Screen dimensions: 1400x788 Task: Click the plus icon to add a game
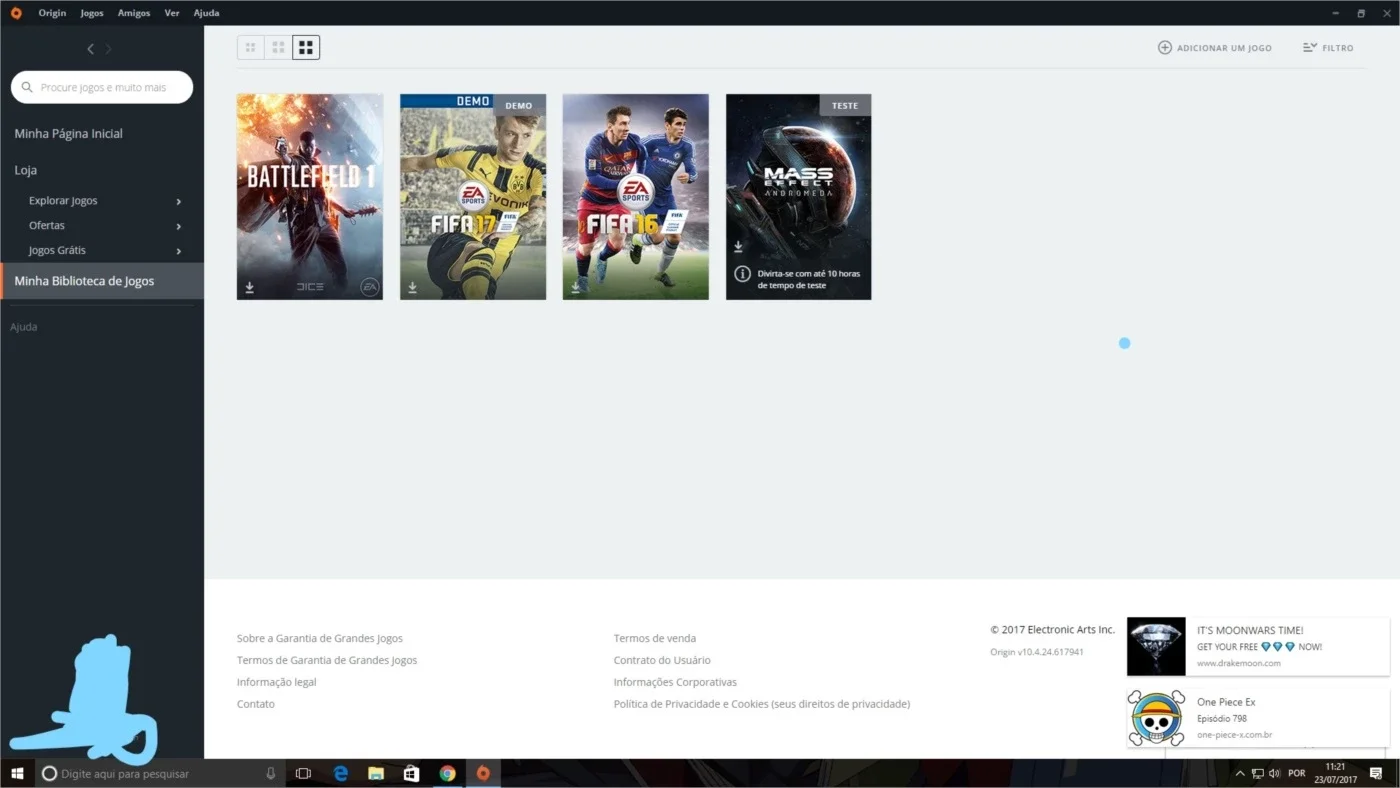[1165, 47]
